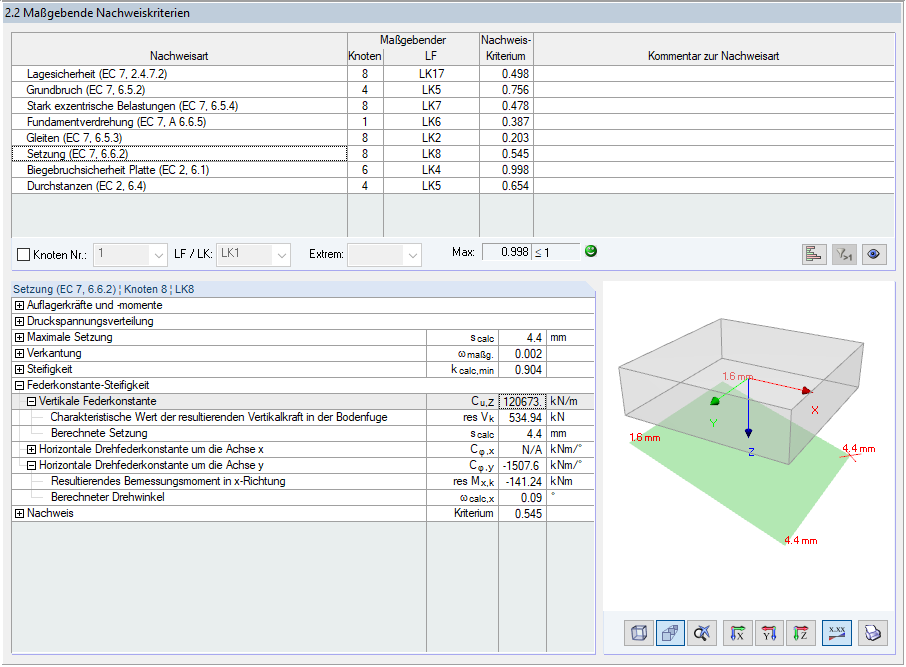The width and height of the screenshot is (906, 667).
Task: Click the green smiley status indicator
Action: pyautogui.click(x=591, y=251)
